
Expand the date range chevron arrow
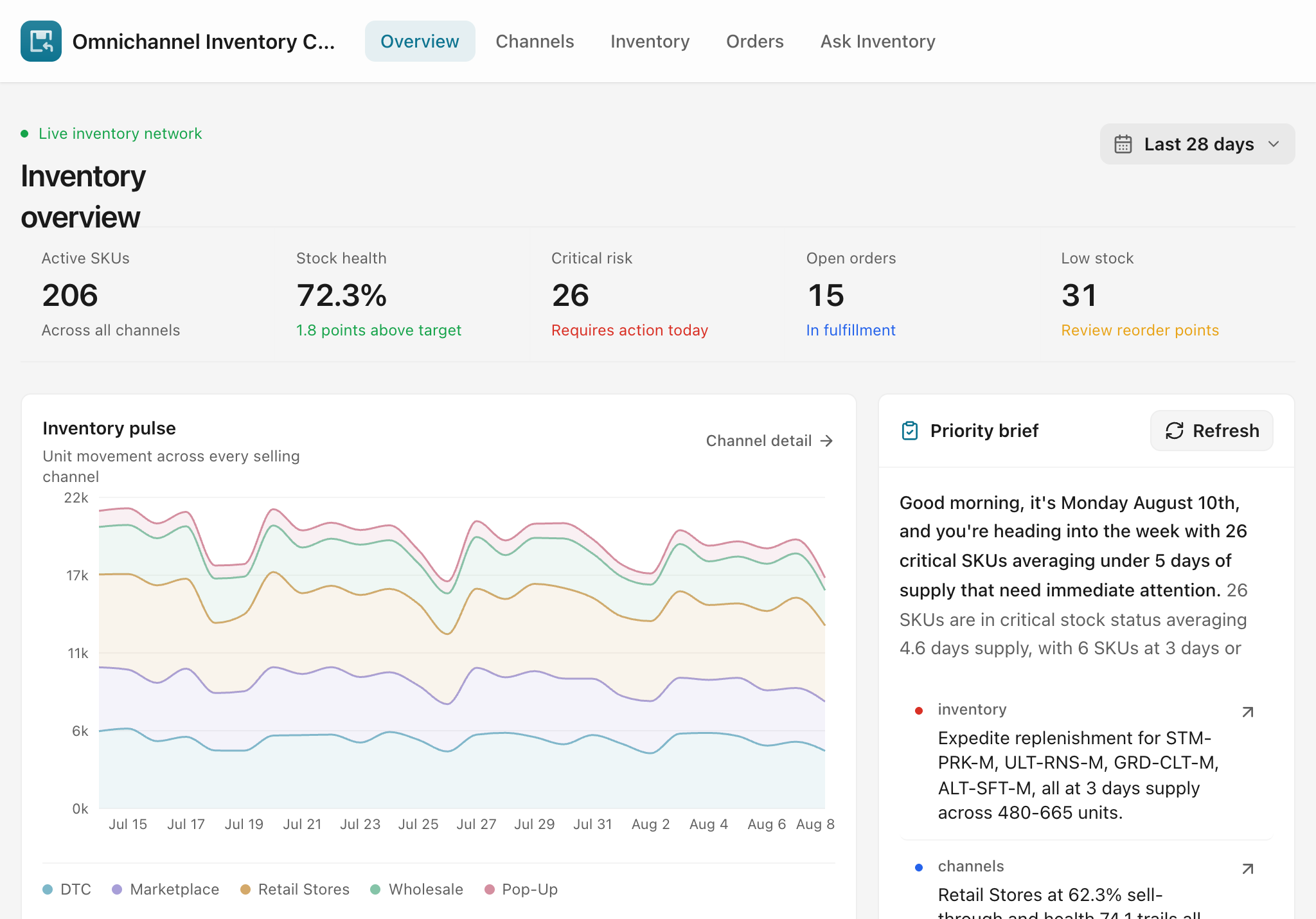[1274, 144]
